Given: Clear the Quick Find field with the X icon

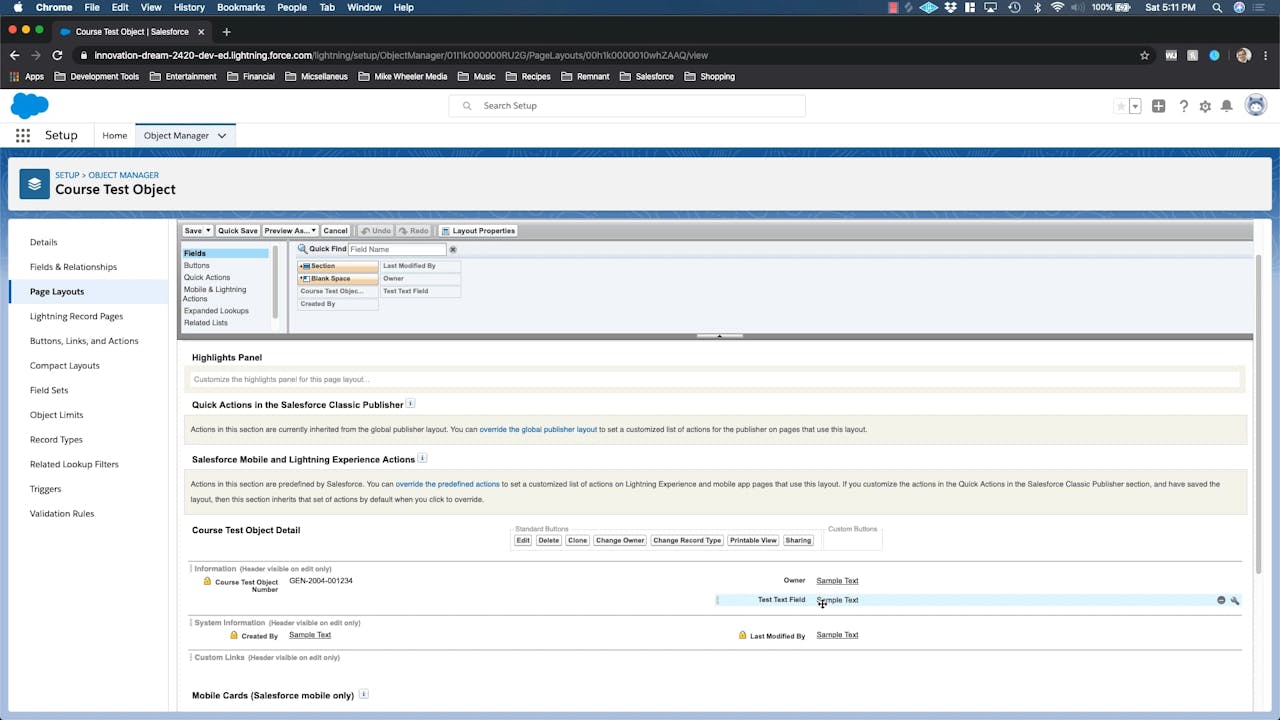Looking at the screenshot, I should point(453,249).
